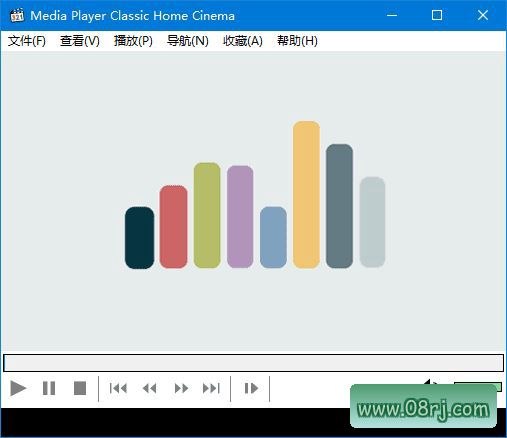Open the 文件(F) menu
This screenshot has width=507, height=438.
point(27,41)
